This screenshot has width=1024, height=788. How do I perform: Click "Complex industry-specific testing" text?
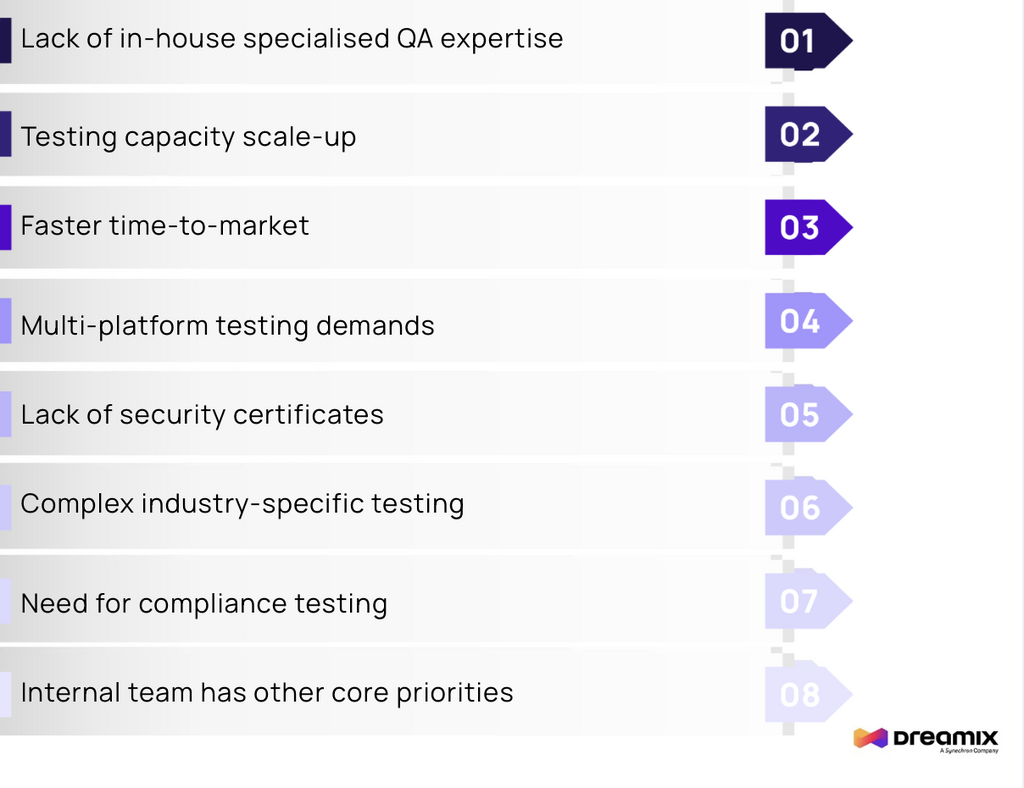coord(242,504)
